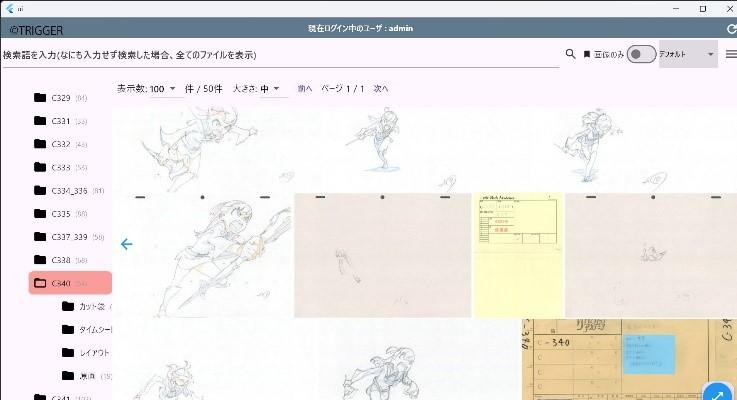Click the 前へ previous page link
The image size is (737, 400).
pos(305,89)
